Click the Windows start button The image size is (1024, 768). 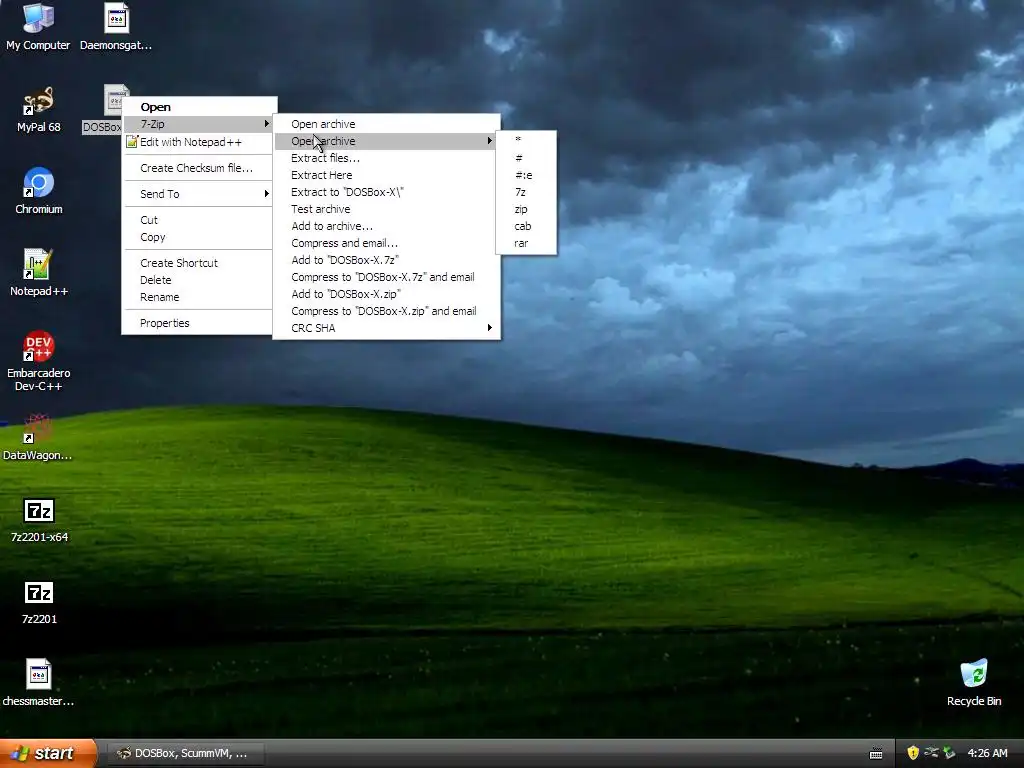click(48, 753)
